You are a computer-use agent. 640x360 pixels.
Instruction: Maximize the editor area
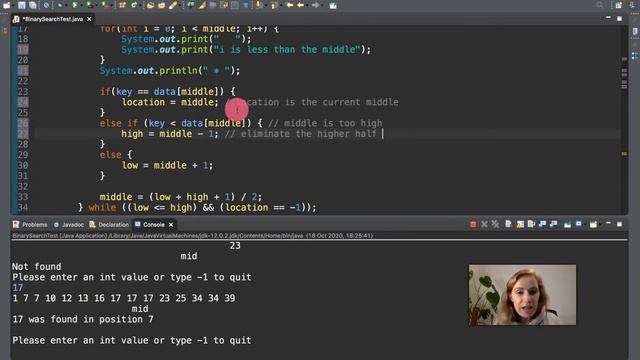pos(619,18)
